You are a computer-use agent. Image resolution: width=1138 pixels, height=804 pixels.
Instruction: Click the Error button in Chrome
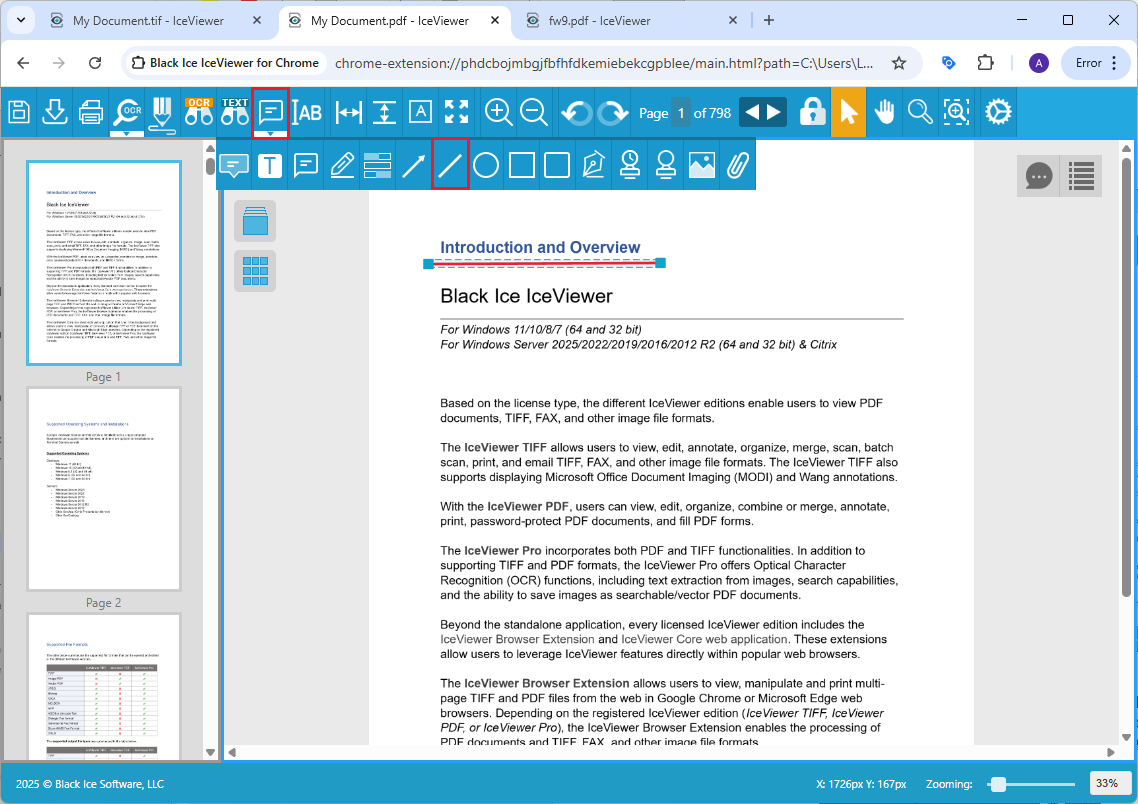1095,63
